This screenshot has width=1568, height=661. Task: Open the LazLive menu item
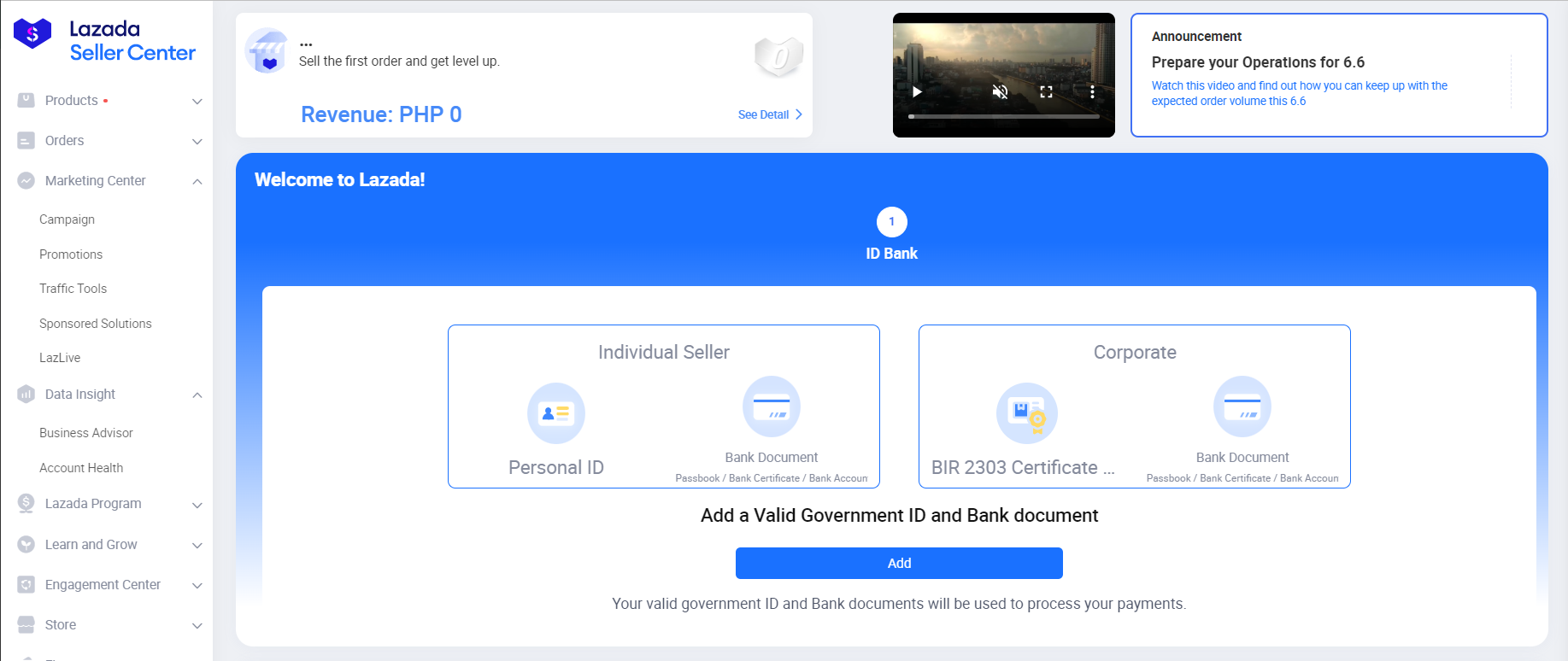(60, 358)
